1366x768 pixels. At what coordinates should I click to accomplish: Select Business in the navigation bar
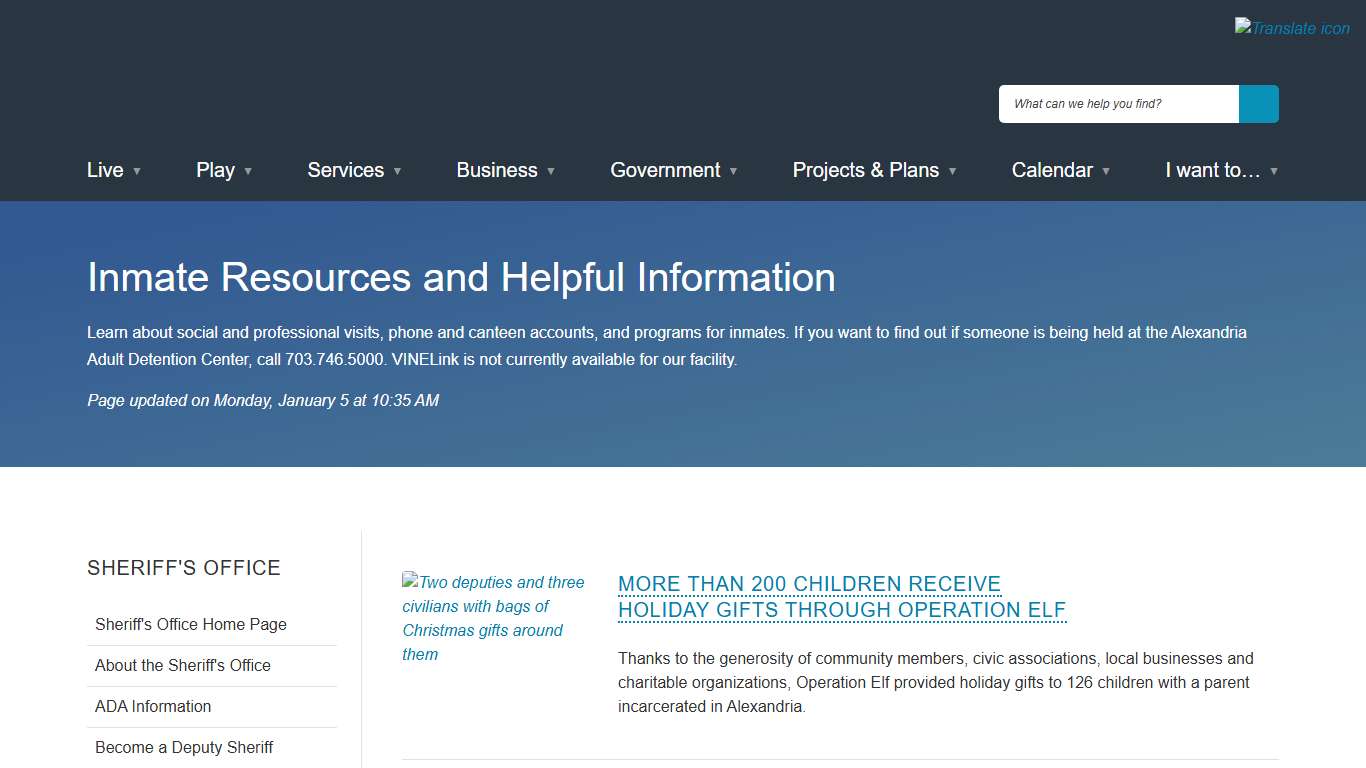click(497, 170)
